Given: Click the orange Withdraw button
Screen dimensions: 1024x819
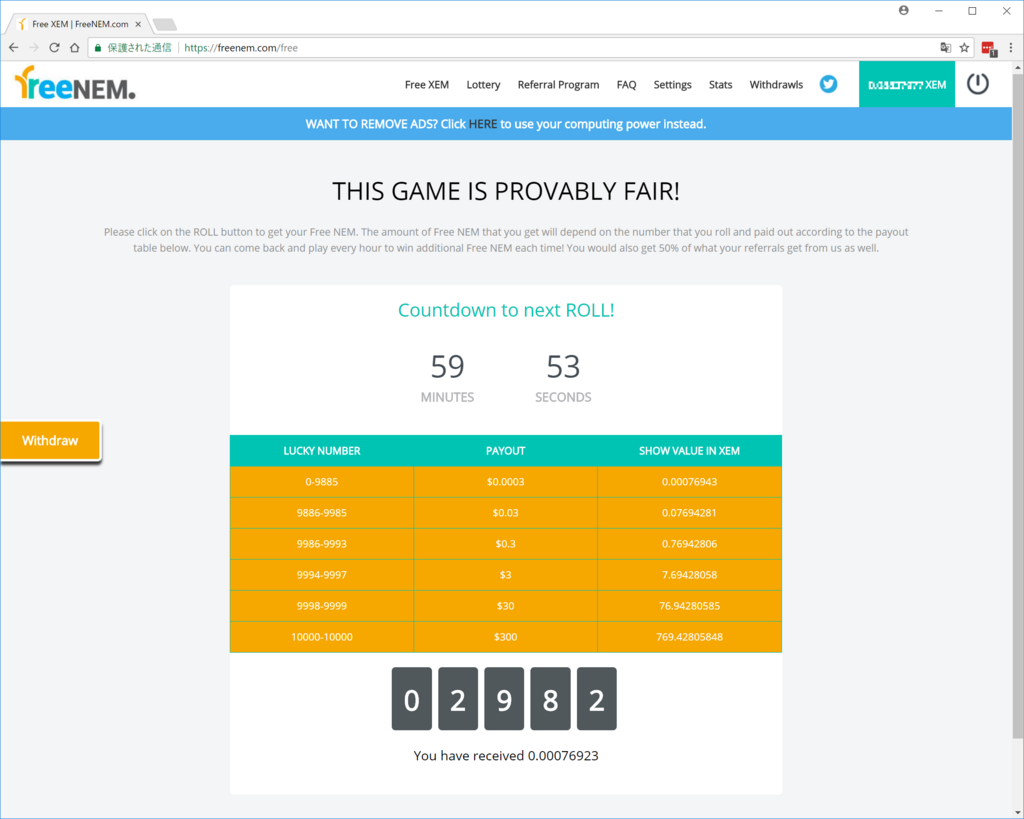Looking at the screenshot, I should tap(50, 440).
